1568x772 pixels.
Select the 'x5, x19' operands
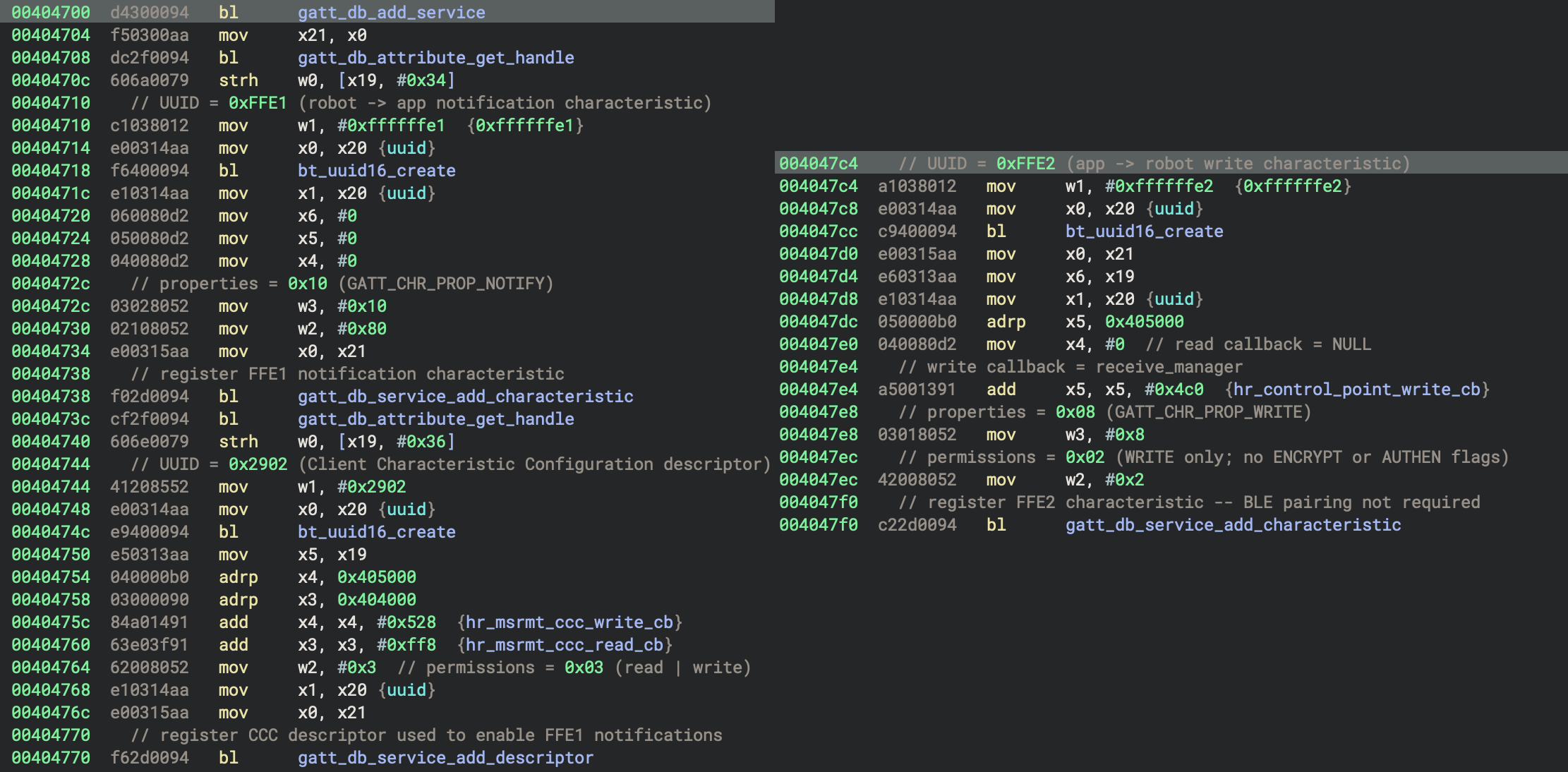[332, 555]
